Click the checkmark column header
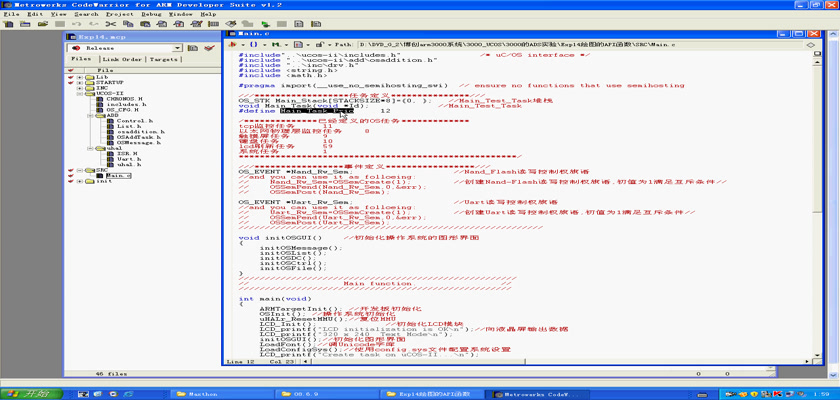This screenshot has width=840, height=400. click(71, 70)
